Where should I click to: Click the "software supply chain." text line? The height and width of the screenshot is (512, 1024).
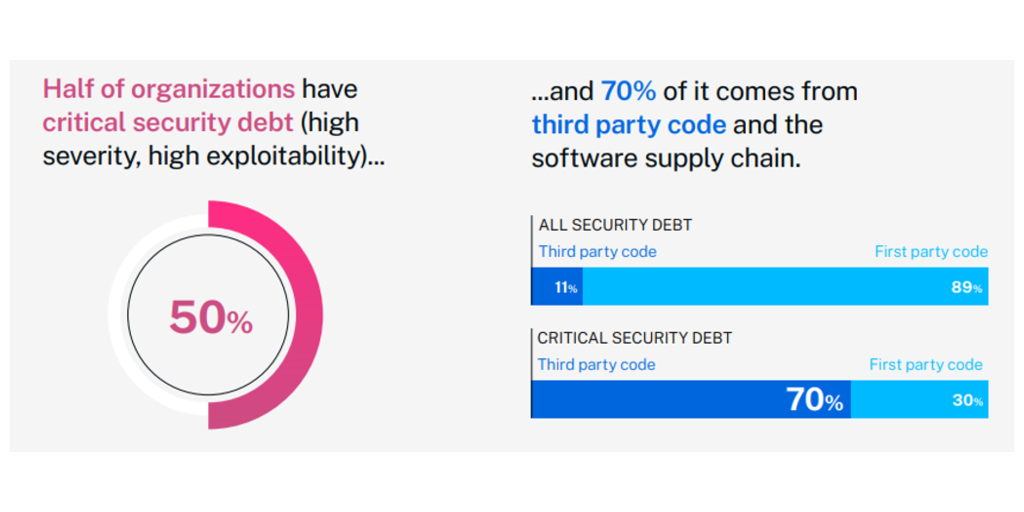pyautogui.click(x=666, y=158)
